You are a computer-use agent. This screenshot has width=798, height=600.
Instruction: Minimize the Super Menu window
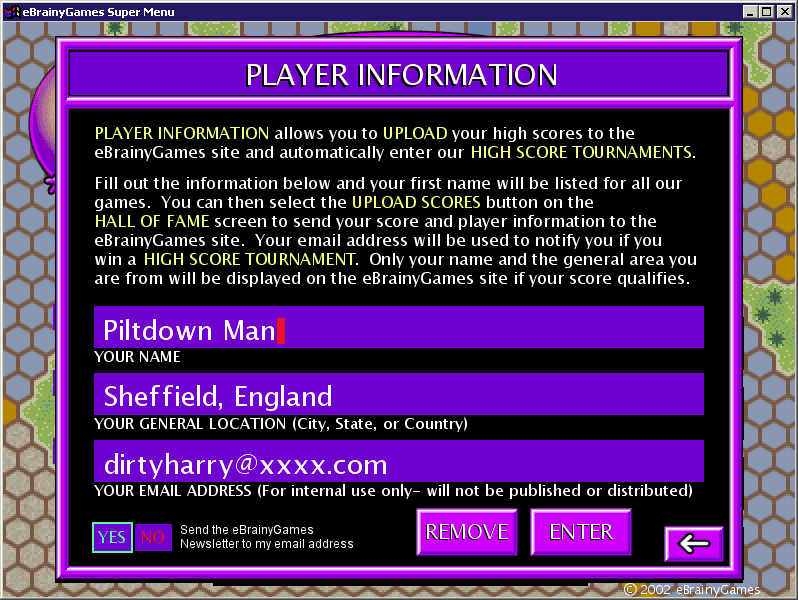749,12
